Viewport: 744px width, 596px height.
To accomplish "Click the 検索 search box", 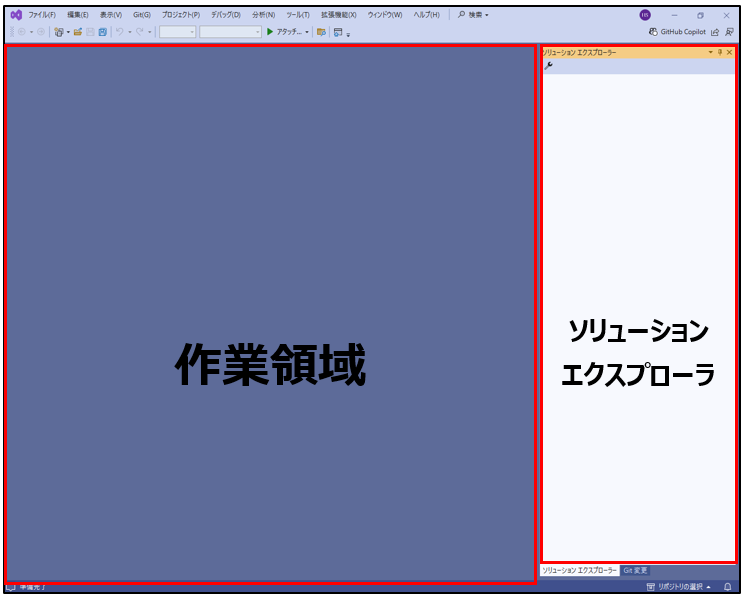I will point(474,15).
